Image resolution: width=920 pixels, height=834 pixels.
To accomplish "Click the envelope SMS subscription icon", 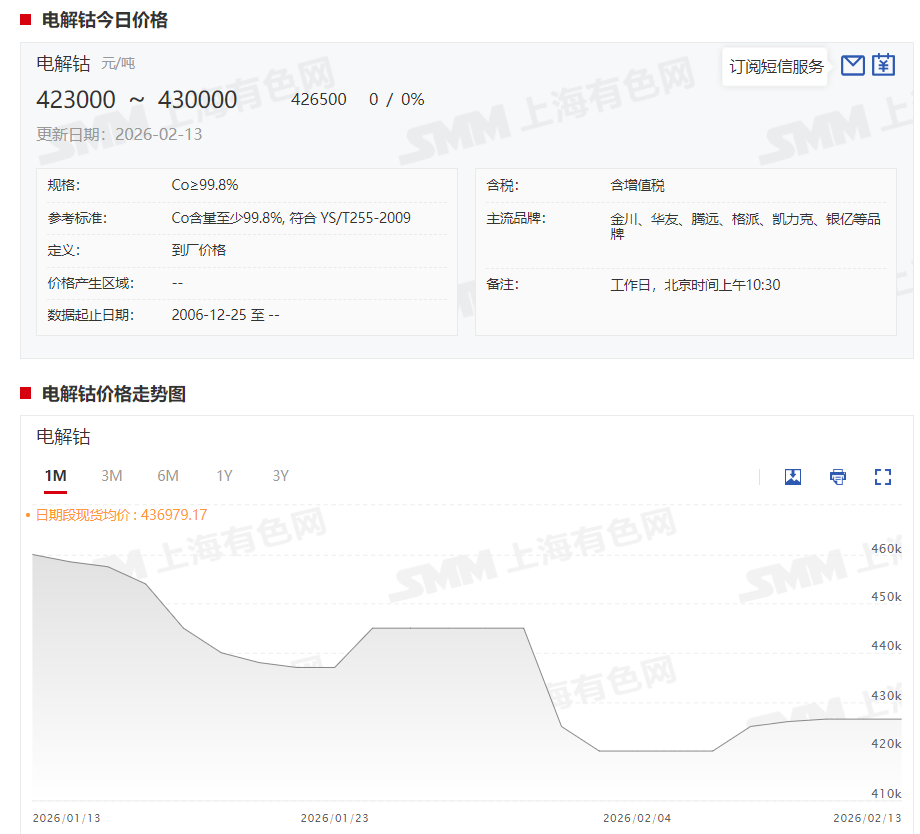I will point(852,65).
